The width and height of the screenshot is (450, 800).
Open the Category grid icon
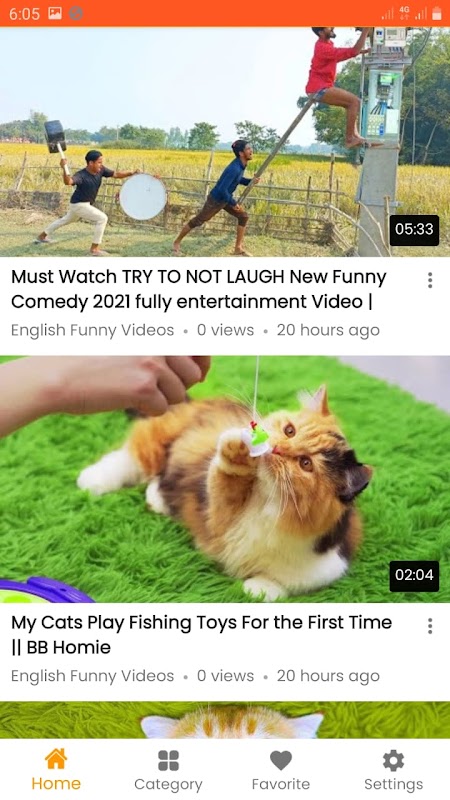pyautogui.click(x=168, y=760)
